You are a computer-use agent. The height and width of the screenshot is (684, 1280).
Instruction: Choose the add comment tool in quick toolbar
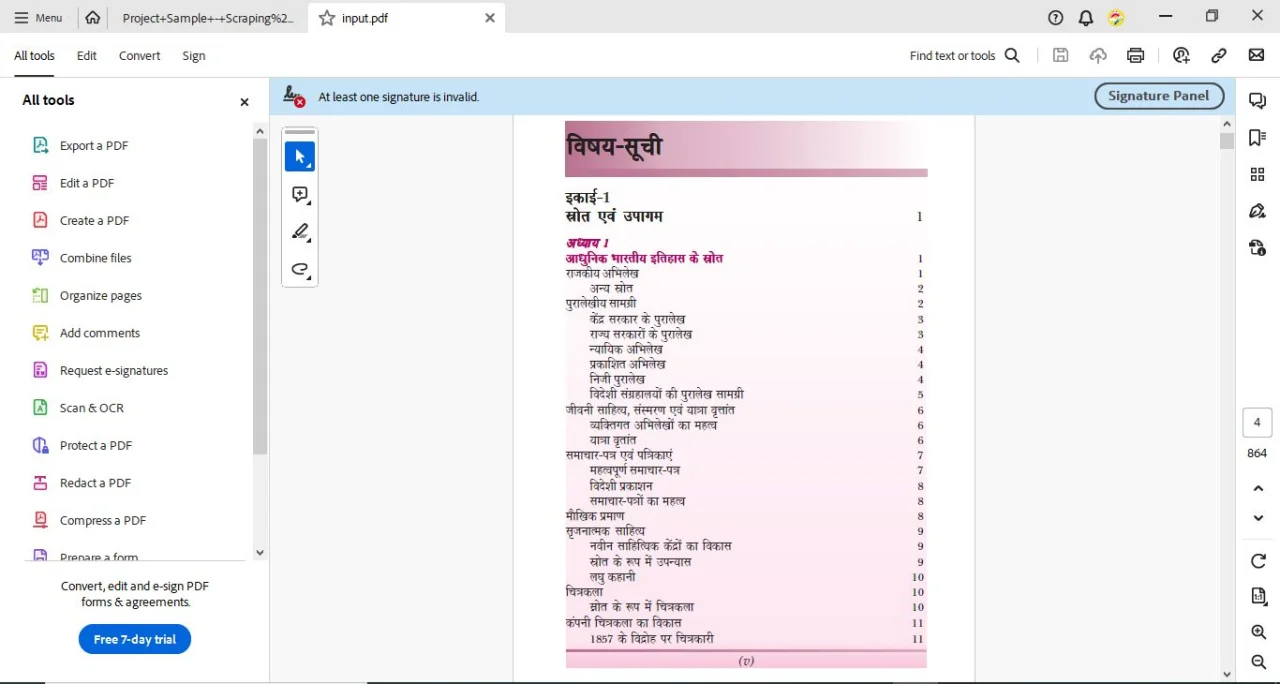[300, 195]
